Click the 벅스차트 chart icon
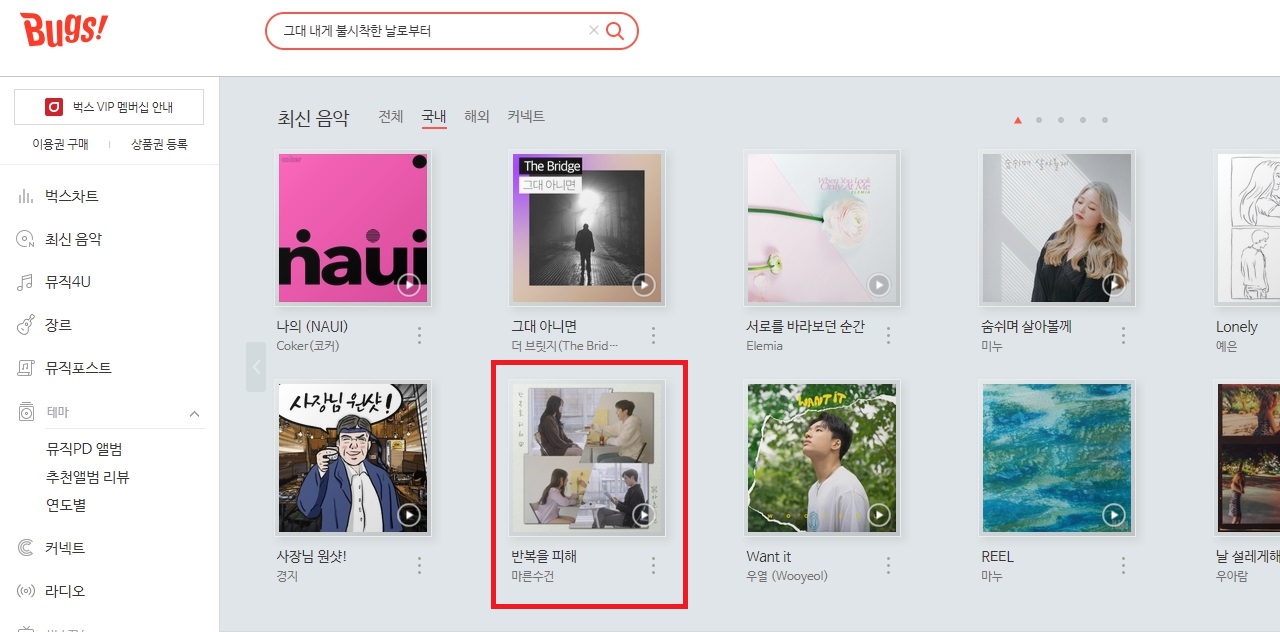The image size is (1280, 632). (x=26, y=196)
